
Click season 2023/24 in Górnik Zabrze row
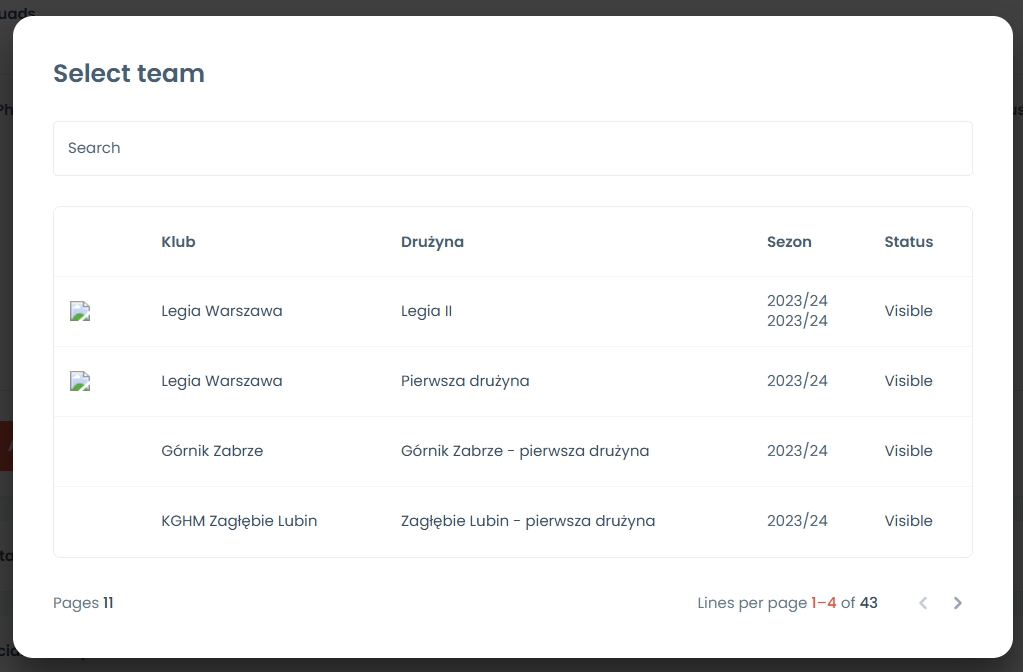tap(797, 451)
